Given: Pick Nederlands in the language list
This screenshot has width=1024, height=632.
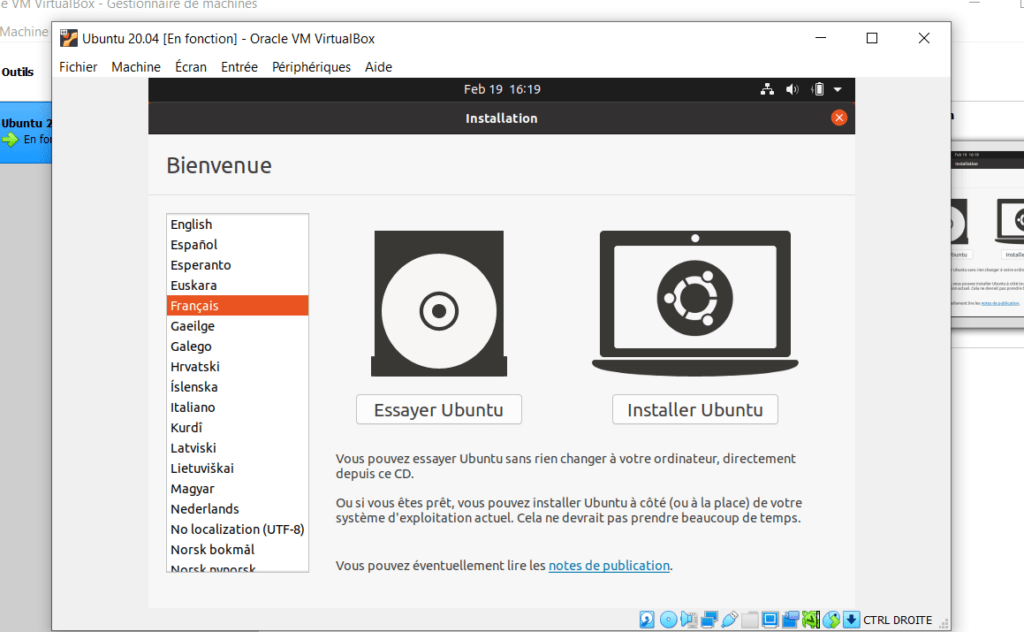Looking at the screenshot, I should tap(238, 508).
